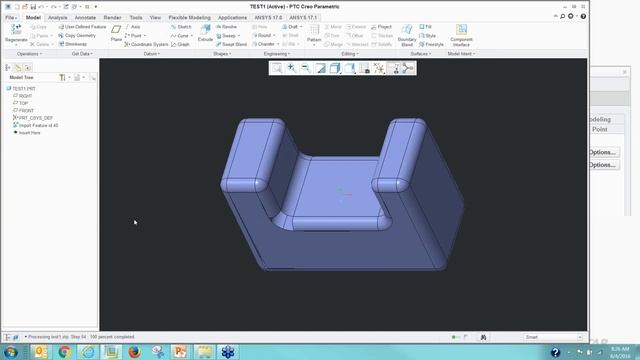Click the Graph datum tool
The image size is (640, 360).
click(x=180, y=44)
